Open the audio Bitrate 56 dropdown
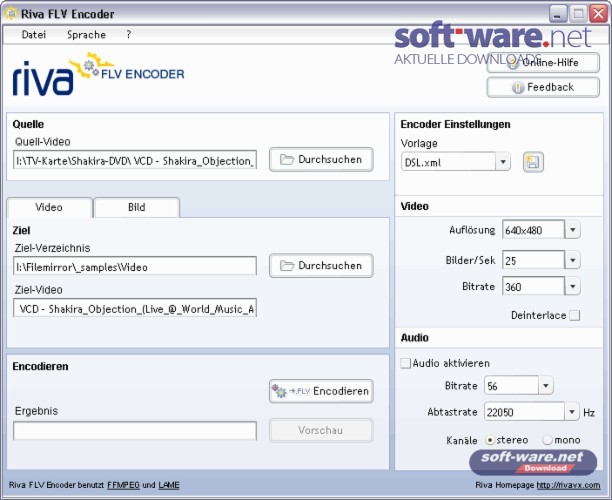Screen dimensions: 612x500 (545, 386)
